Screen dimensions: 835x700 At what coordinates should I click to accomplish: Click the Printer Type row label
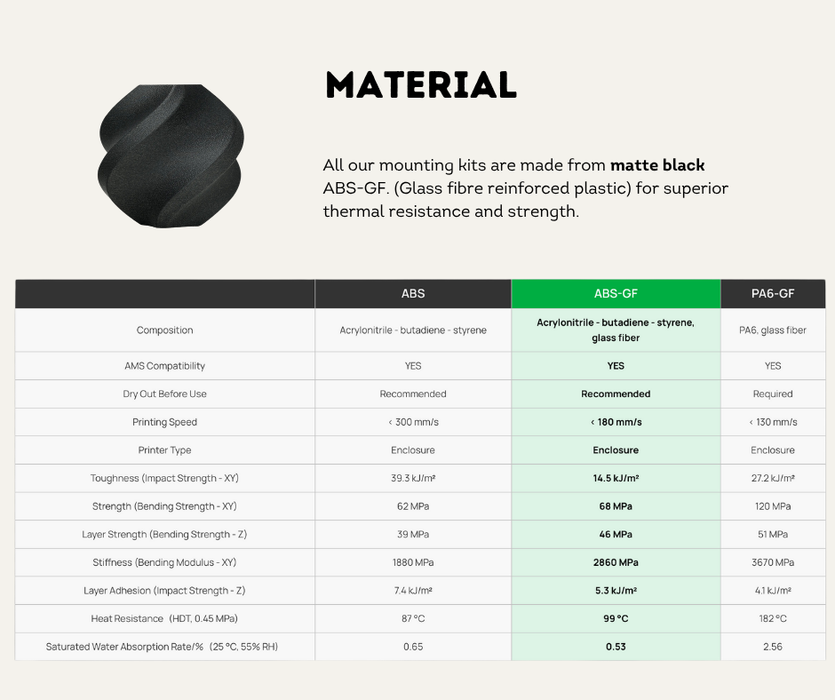165,450
